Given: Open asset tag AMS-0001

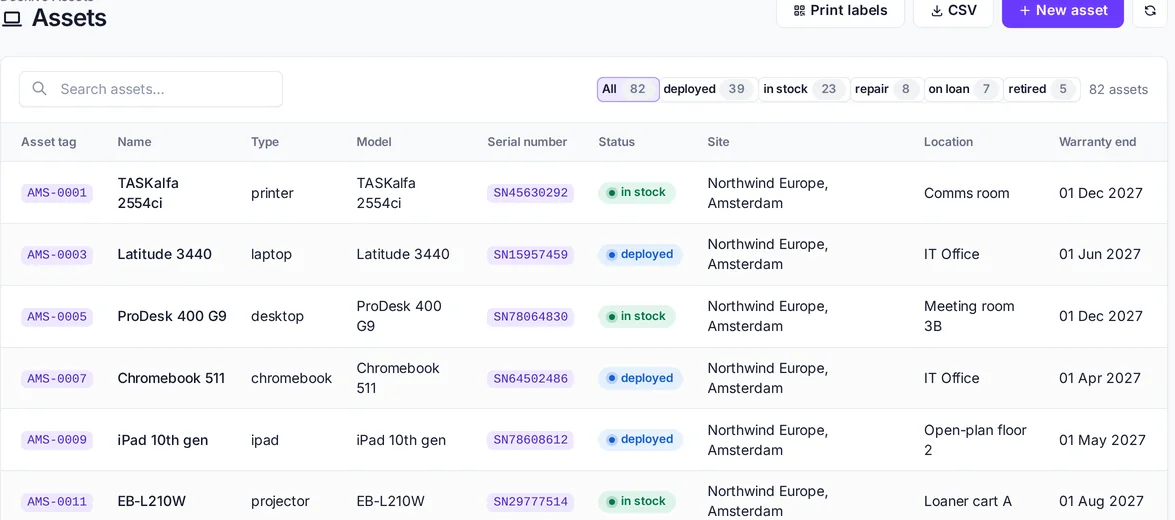Looking at the screenshot, I should click(x=57, y=193).
